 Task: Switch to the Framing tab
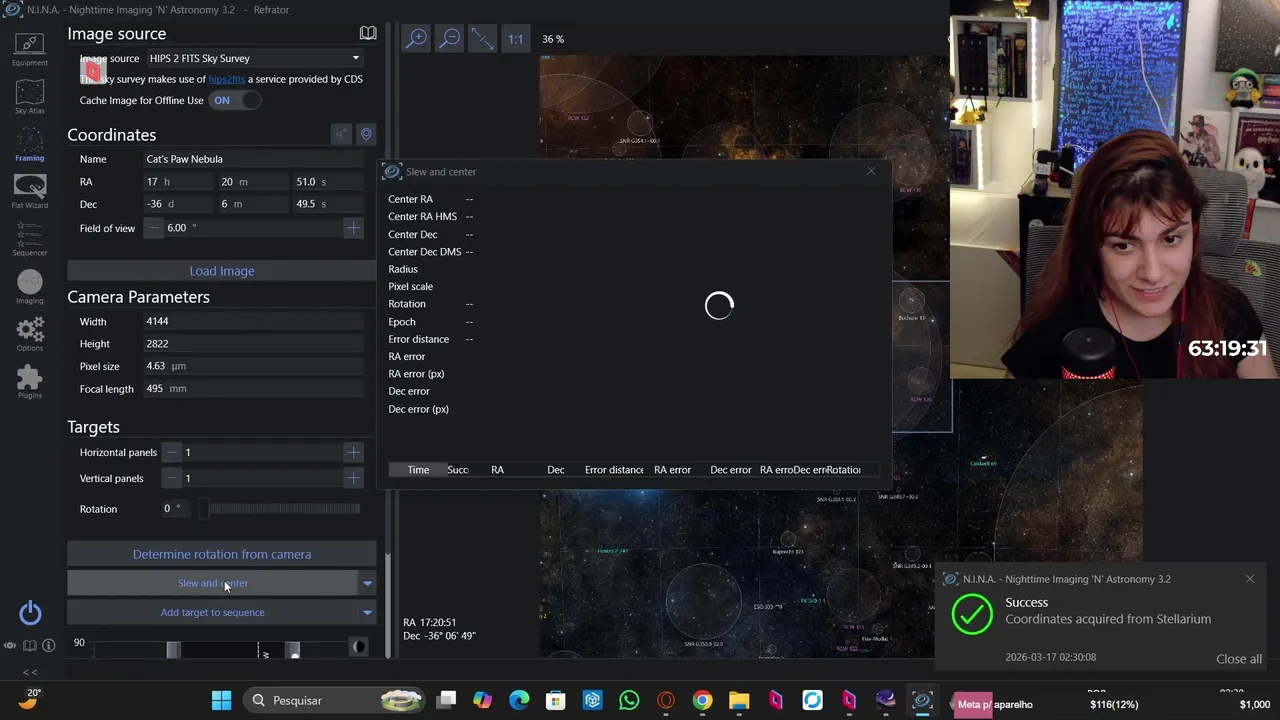[29, 143]
